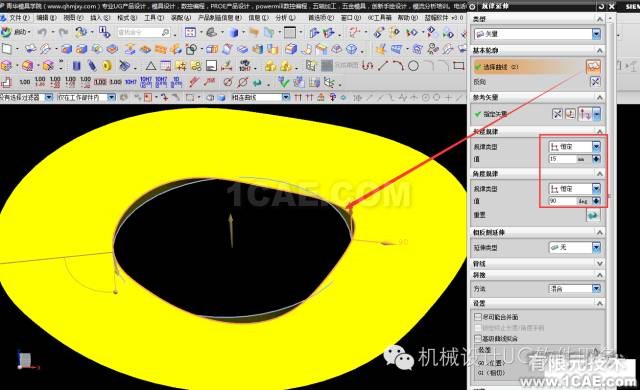640x390 pixels.
Task: Tick the first checkbox under 设置 section
Action: coord(478,317)
